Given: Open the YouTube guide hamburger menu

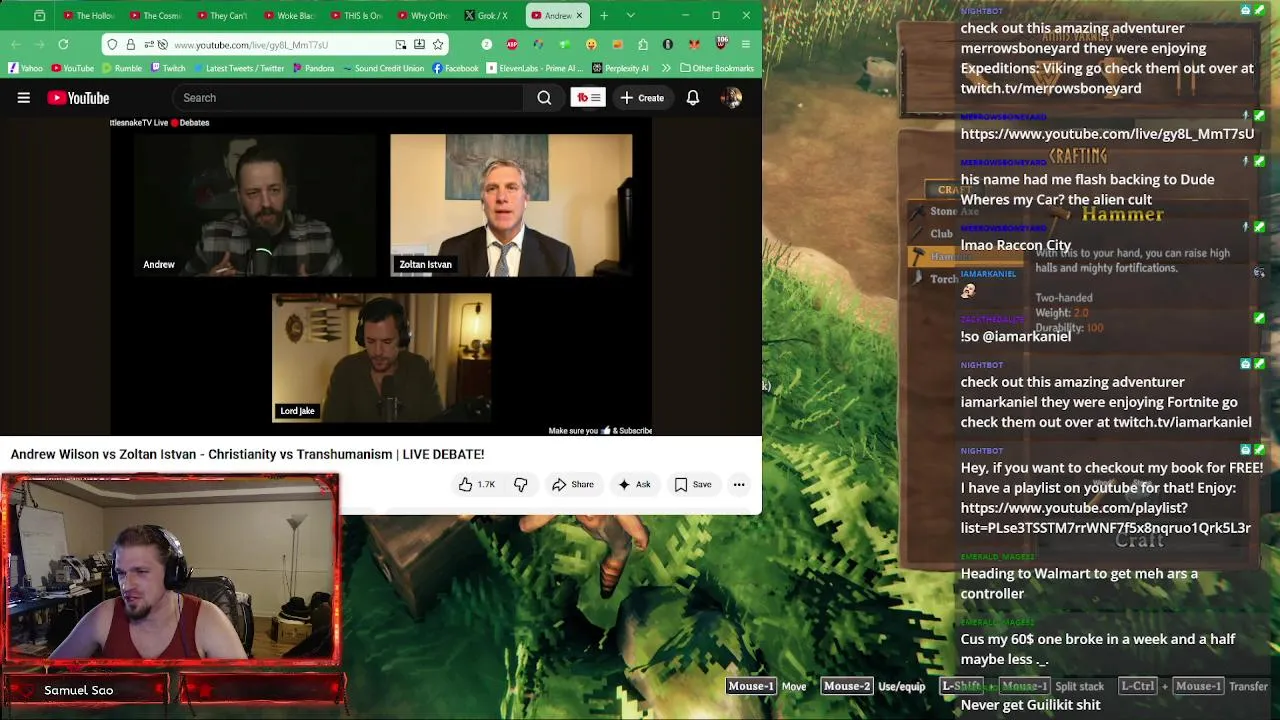Looking at the screenshot, I should point(23,98).
